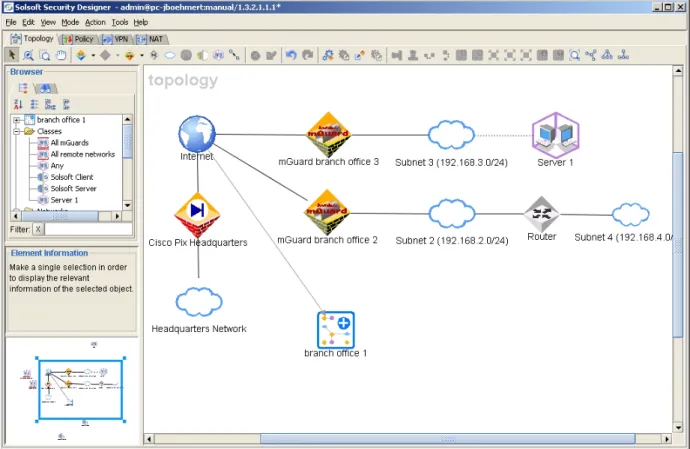Undo with the blue curved arrow

click(x=291, y=55)
